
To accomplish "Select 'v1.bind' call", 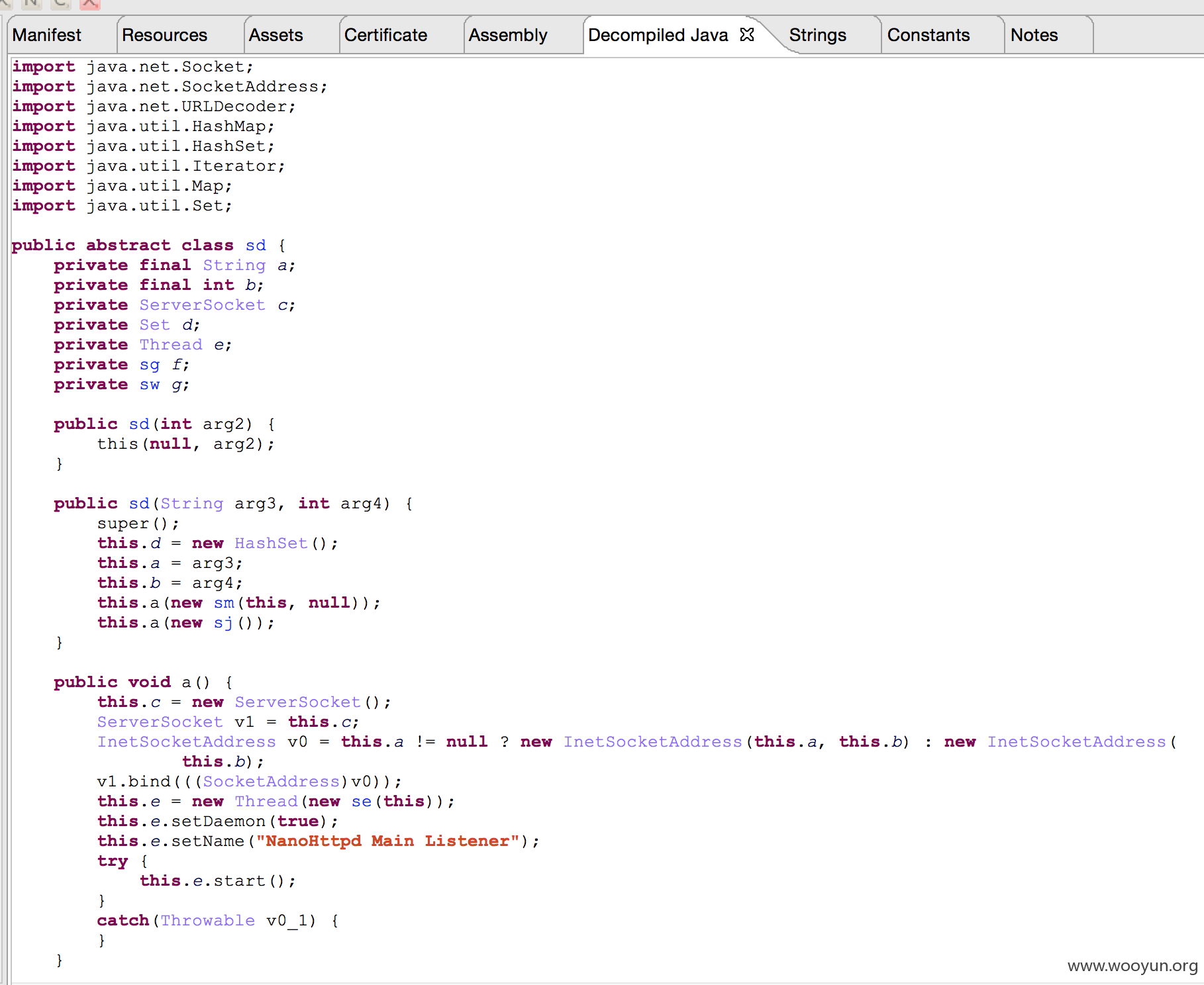I will (134, 782).
